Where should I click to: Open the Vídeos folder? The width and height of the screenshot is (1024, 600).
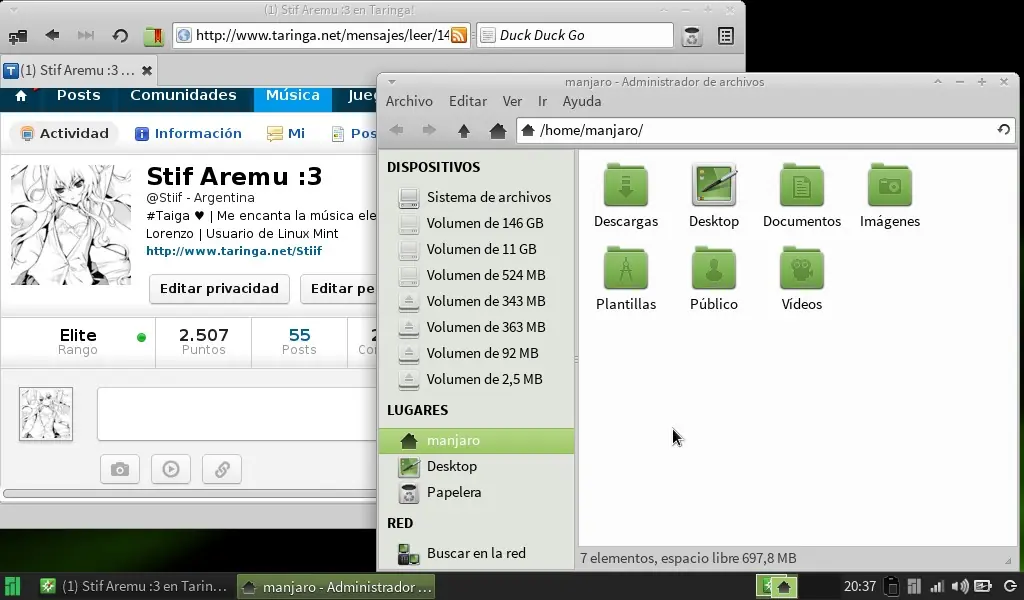[x=801, y=279]
